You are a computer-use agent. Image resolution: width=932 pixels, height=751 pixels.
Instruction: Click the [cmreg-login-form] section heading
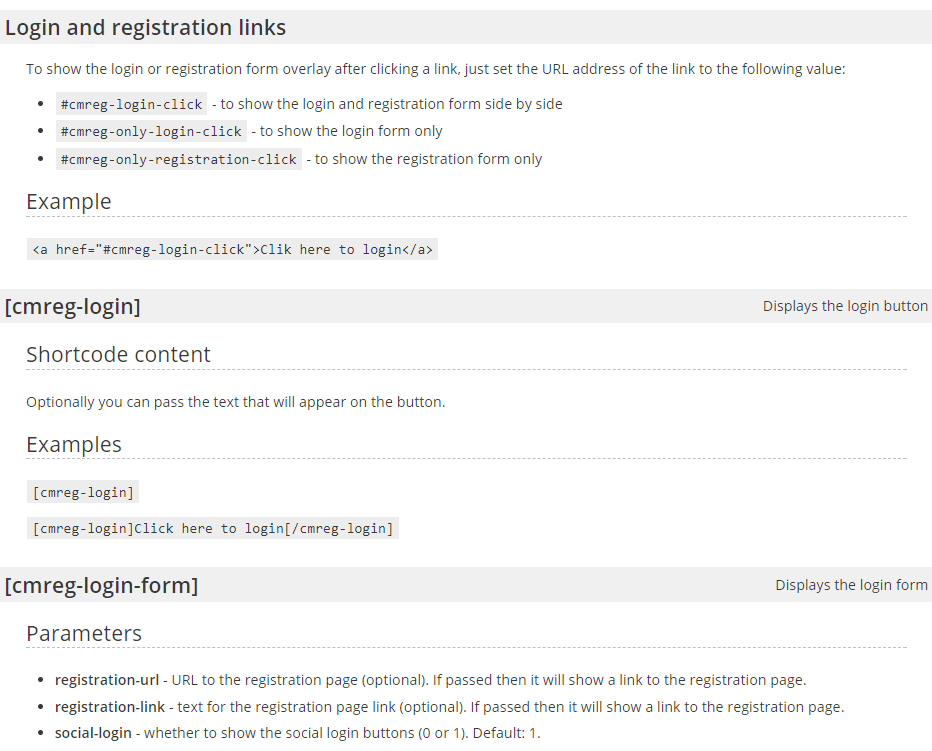click(101, 585)
